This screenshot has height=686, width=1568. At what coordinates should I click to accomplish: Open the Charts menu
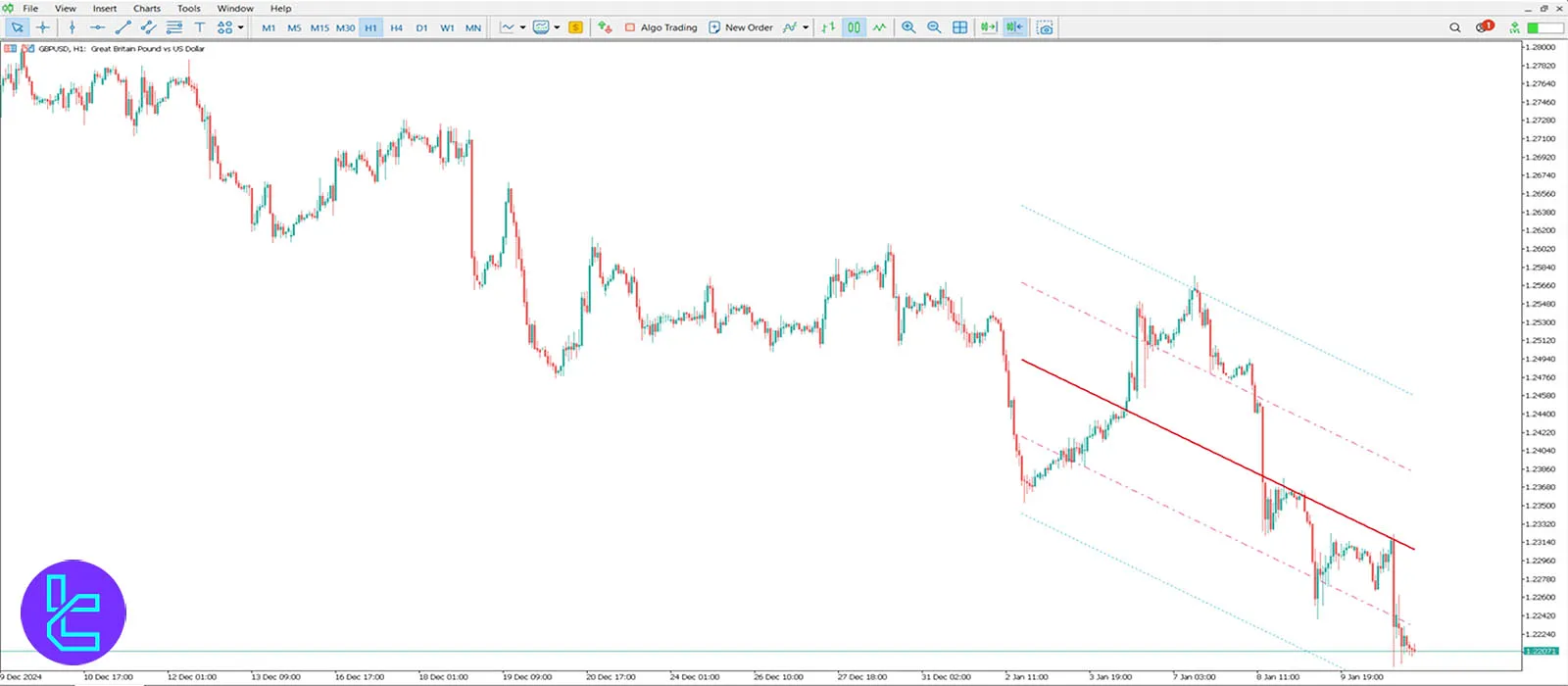(x=147, y=8)
